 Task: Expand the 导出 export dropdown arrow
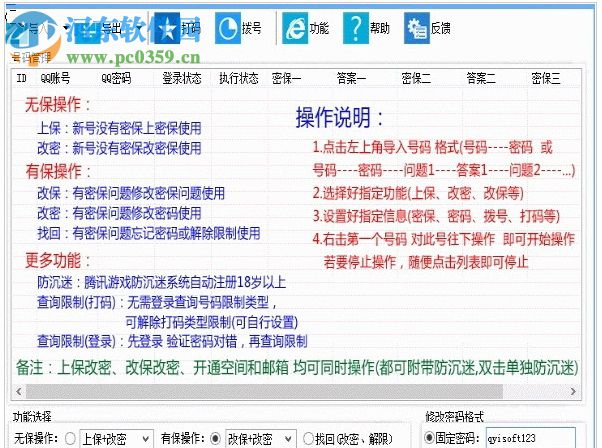[x=139, y=28]
